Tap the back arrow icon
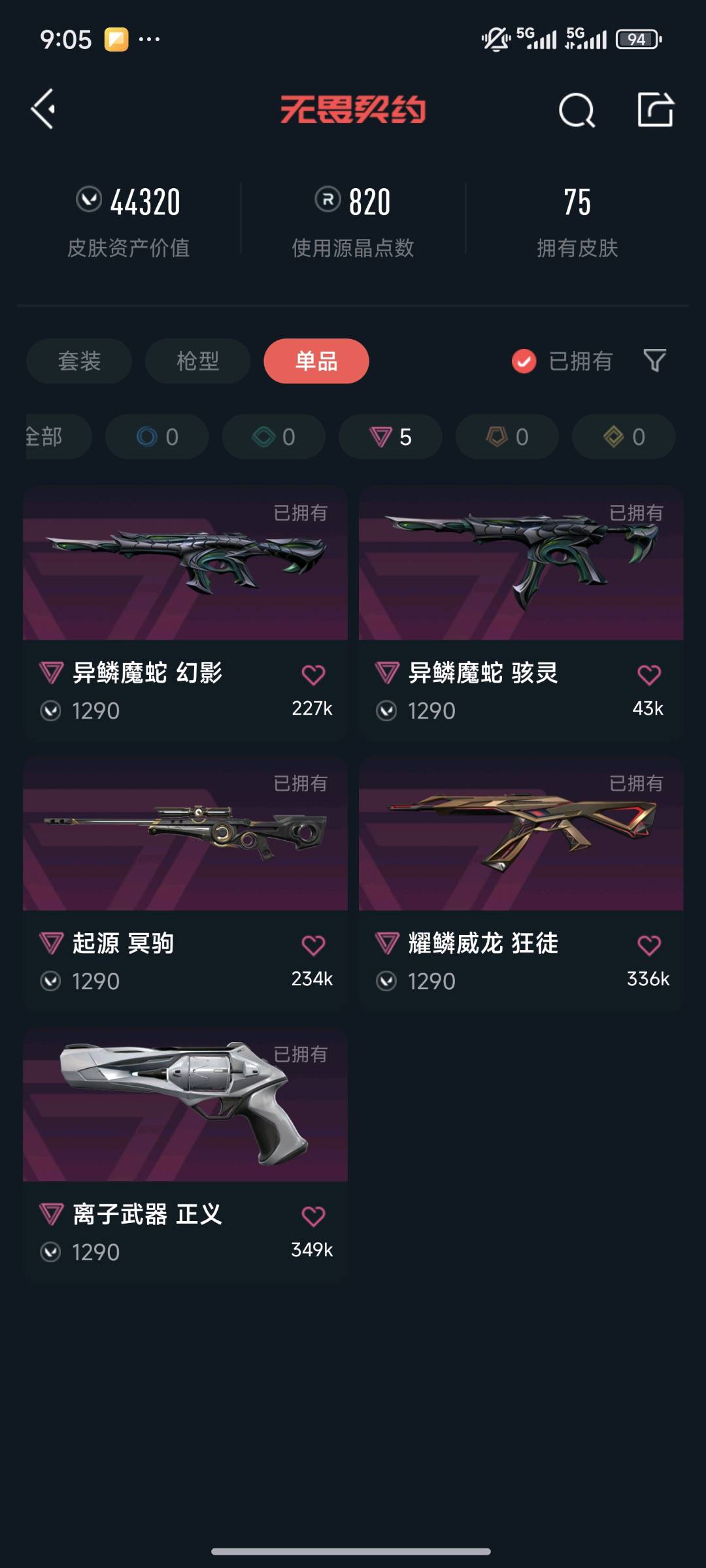706x1568 pixels. click(x=43, y=108)
